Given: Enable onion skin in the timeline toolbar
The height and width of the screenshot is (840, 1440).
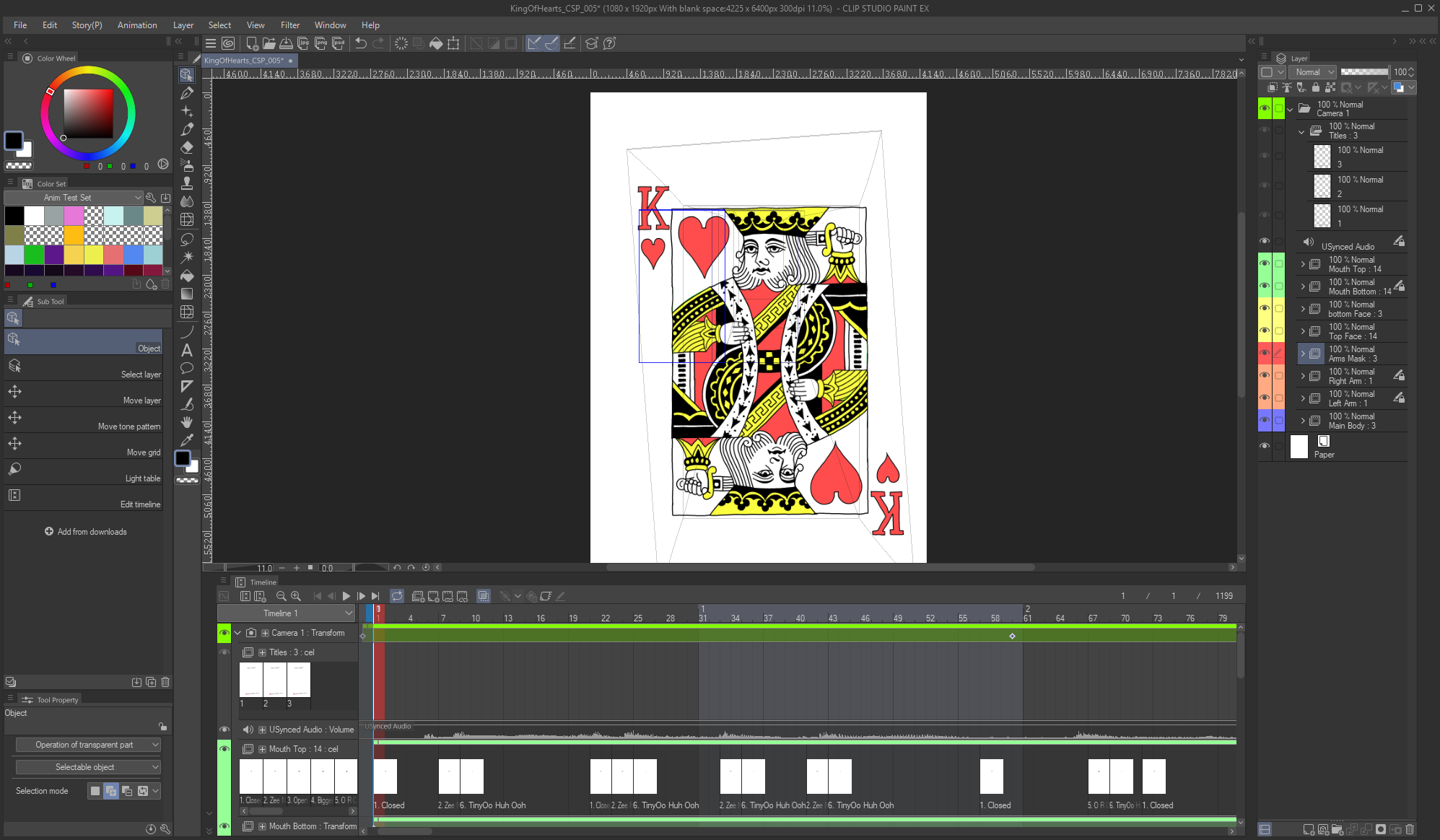Looking at the screenshot, I should [x=484, y=595].
